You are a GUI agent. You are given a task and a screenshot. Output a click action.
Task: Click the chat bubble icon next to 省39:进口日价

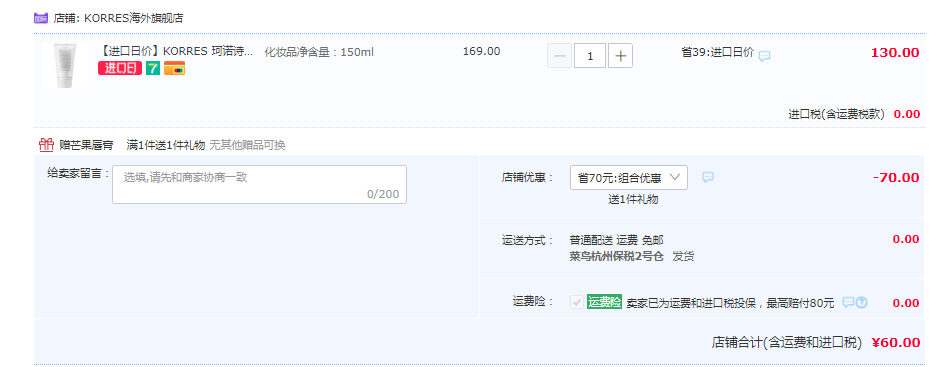tap(764, 56)
